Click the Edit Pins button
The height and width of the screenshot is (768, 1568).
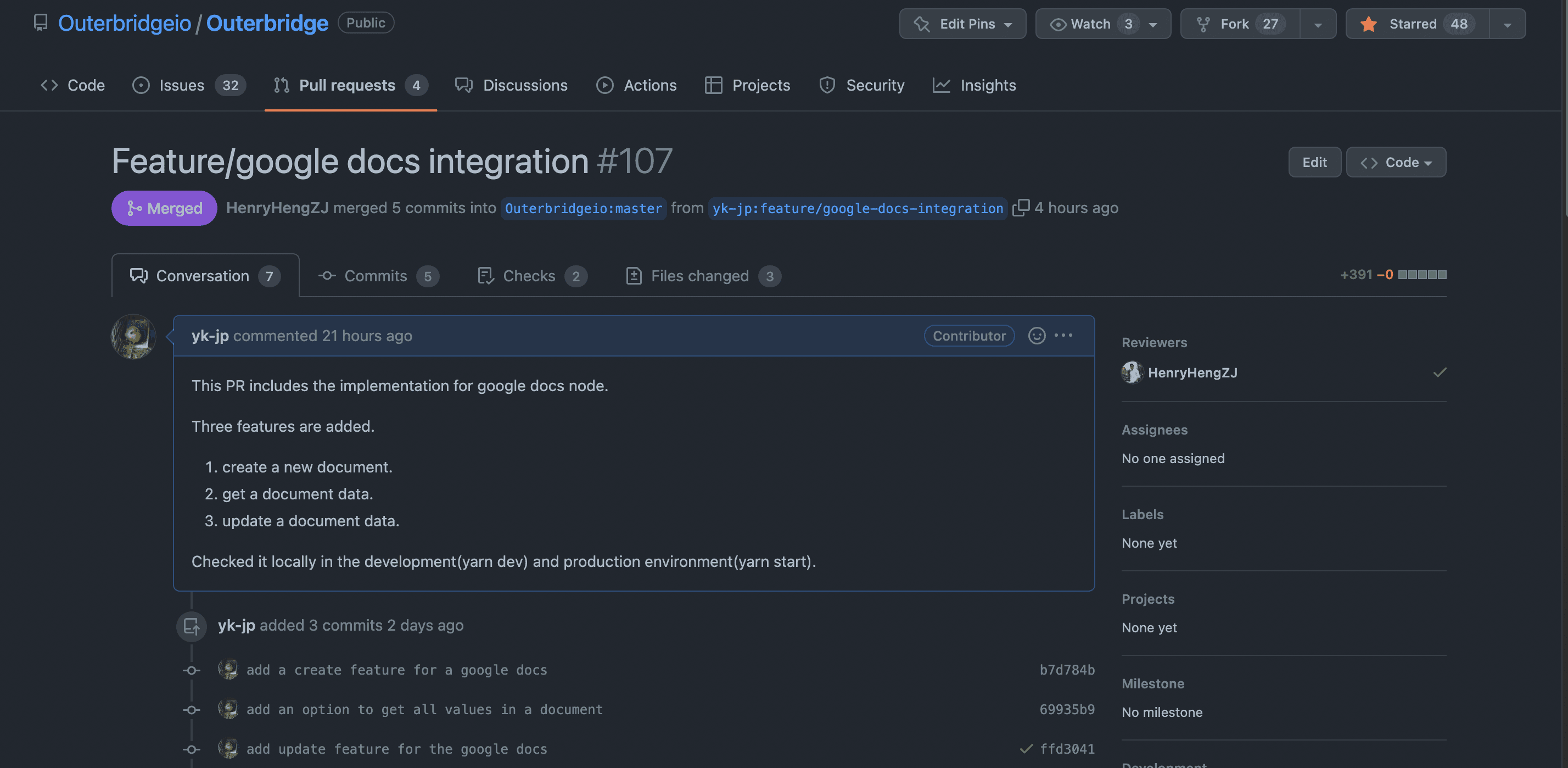click(962, 24)
